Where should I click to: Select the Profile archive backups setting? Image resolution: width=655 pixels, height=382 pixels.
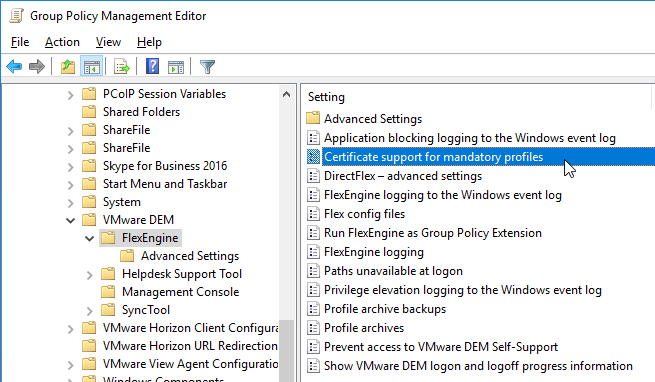(x=385, y=309)
